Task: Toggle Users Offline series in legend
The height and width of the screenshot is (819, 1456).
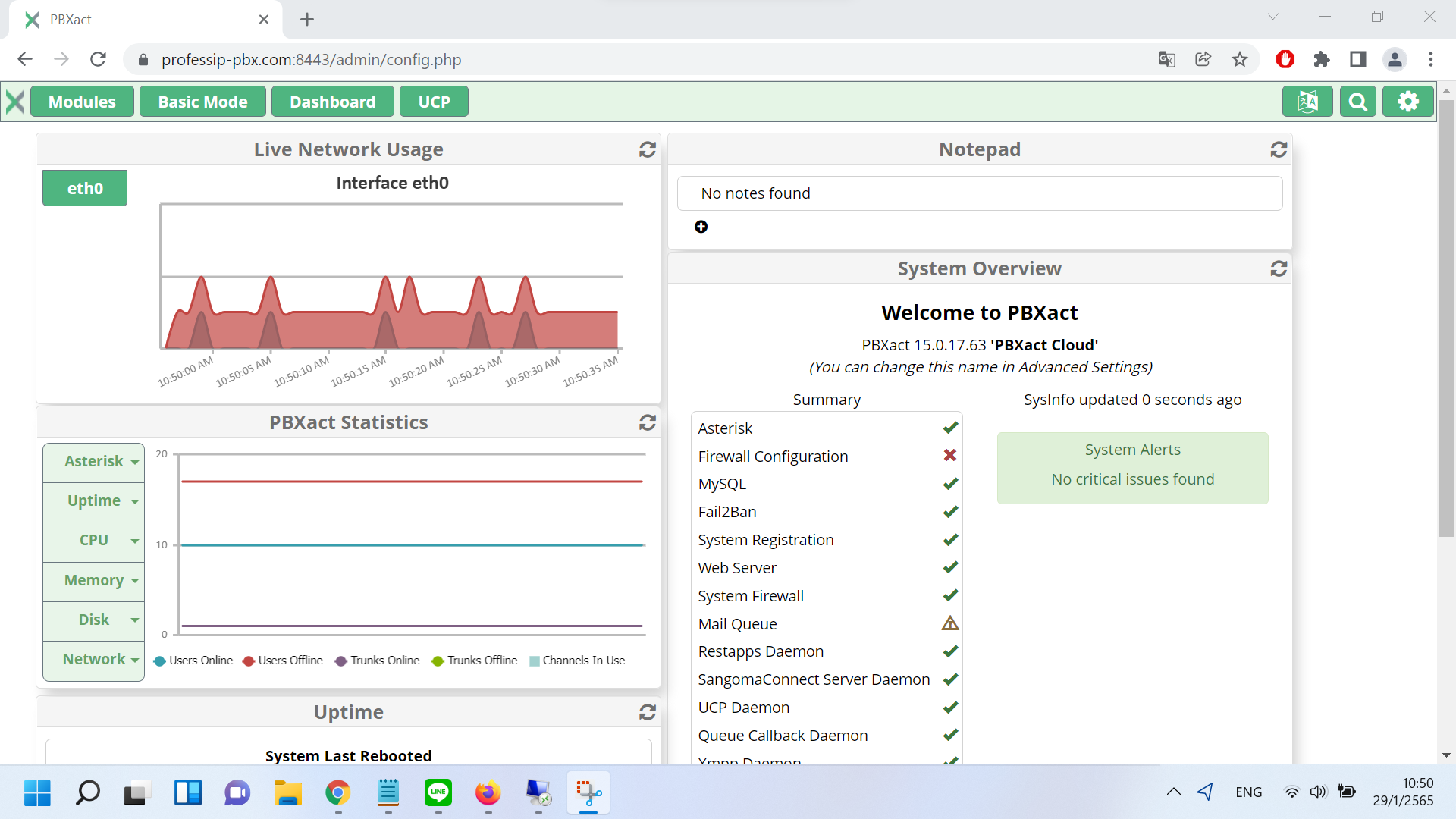Action: click(283, 661)
